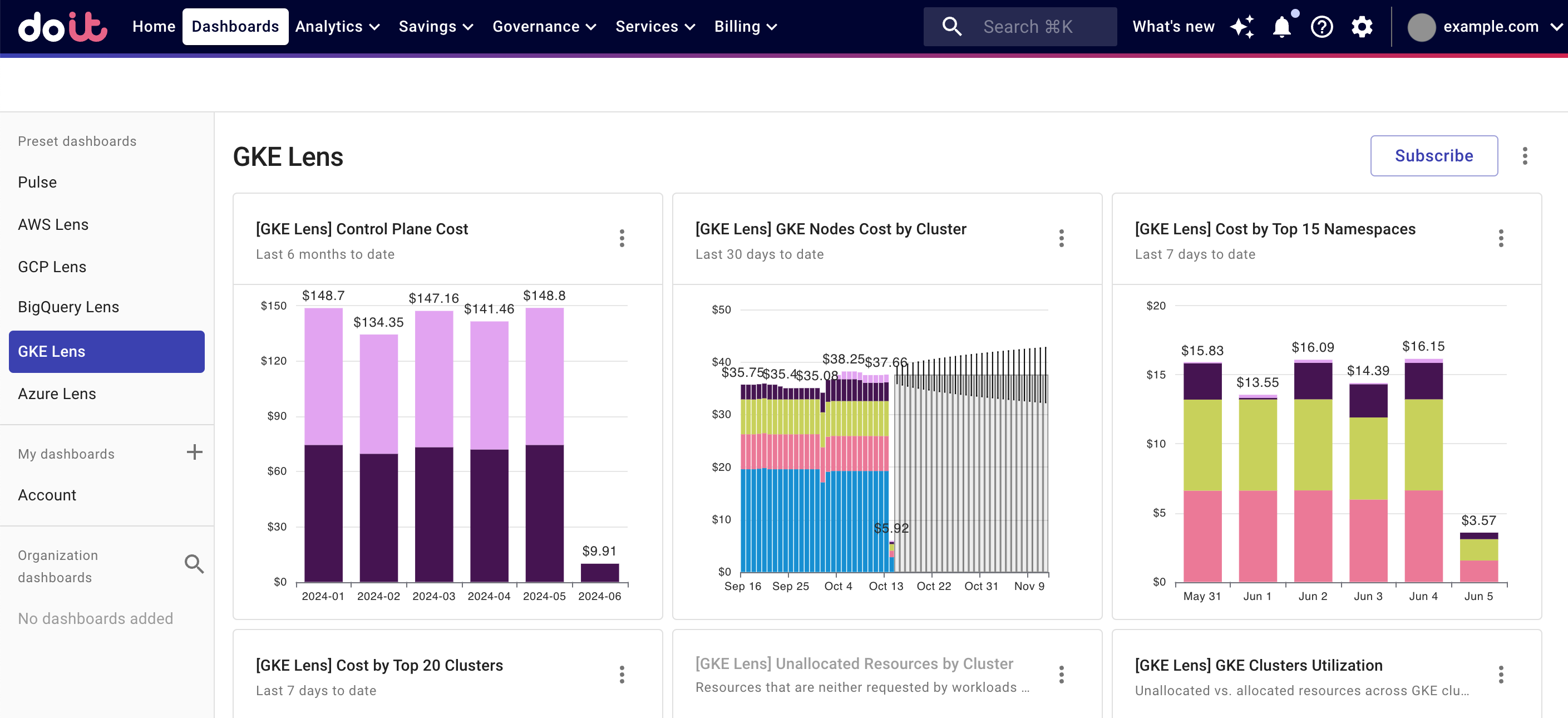Select GKE Lens in sidebar

point(106,351)
